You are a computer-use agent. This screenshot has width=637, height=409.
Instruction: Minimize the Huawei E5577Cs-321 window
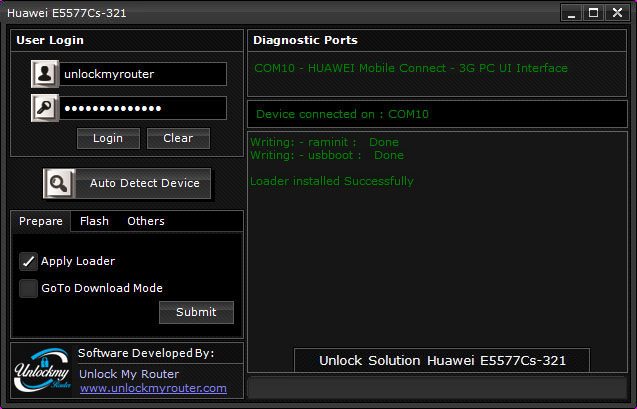pyautogui.click(x=569, y=13)
